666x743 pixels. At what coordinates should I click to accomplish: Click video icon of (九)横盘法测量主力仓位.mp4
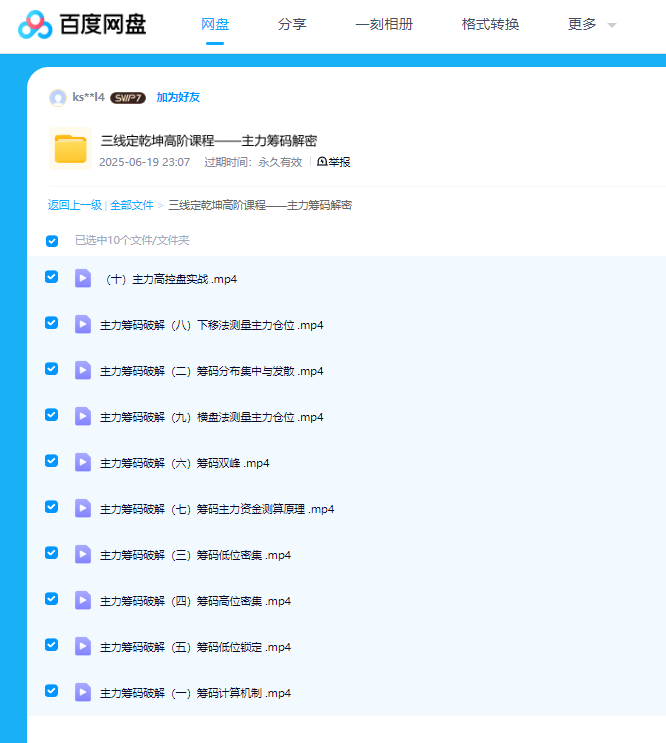pyautogui.click(x=83, y=416)
